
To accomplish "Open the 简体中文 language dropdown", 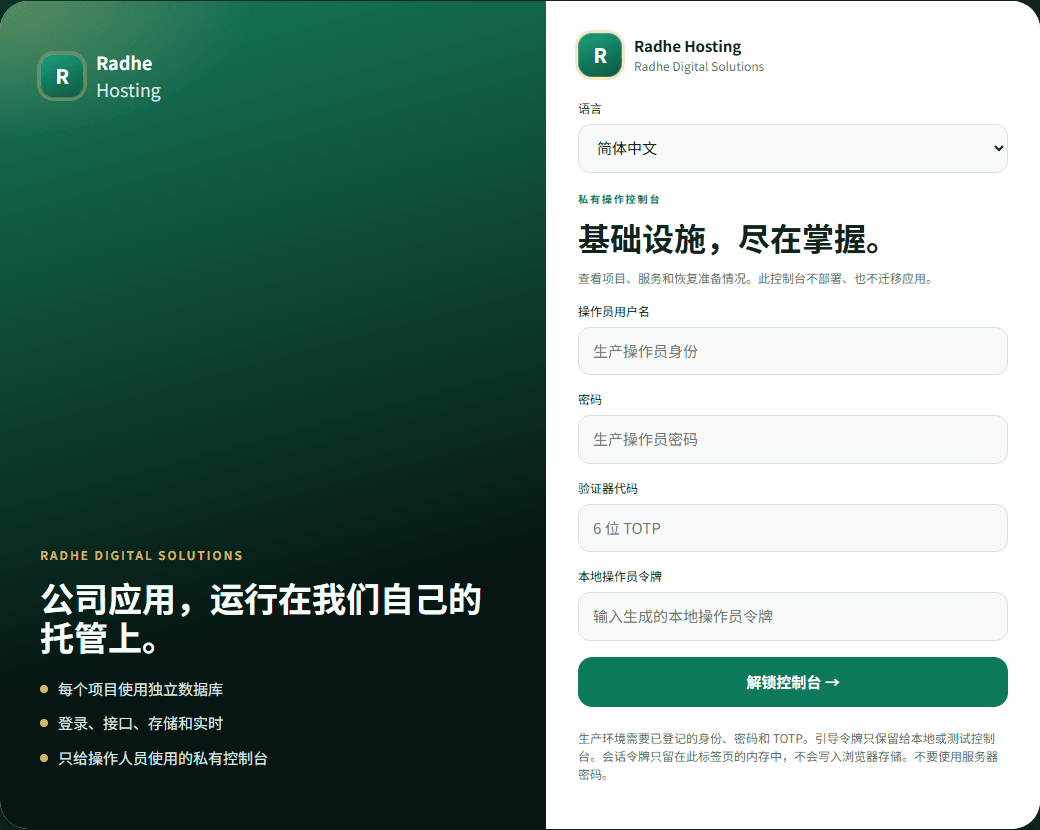I will (x=793, y=149).
